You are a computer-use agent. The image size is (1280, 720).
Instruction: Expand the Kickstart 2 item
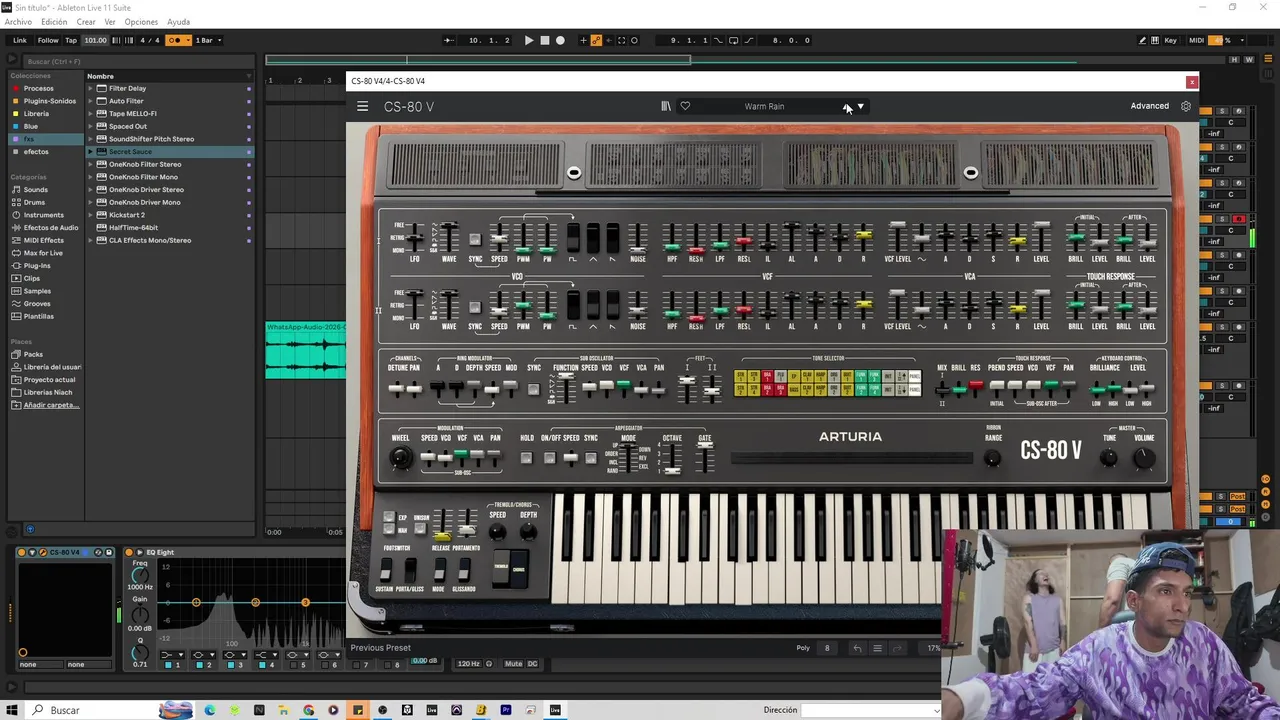[x=90, y=215]
